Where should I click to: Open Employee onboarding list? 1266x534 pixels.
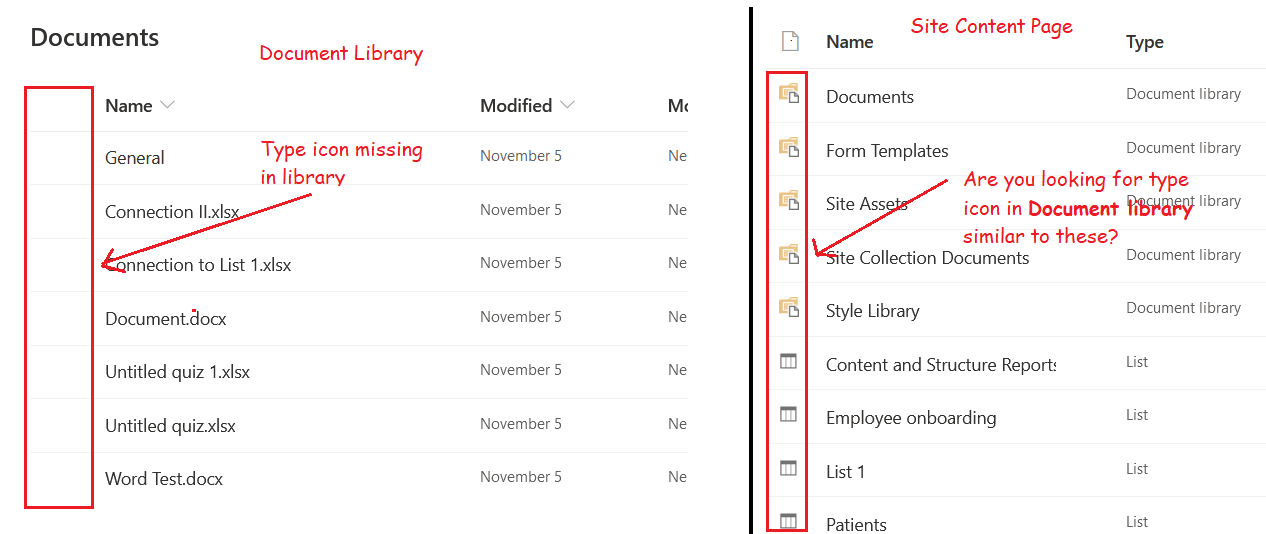[x=911, y=418]
